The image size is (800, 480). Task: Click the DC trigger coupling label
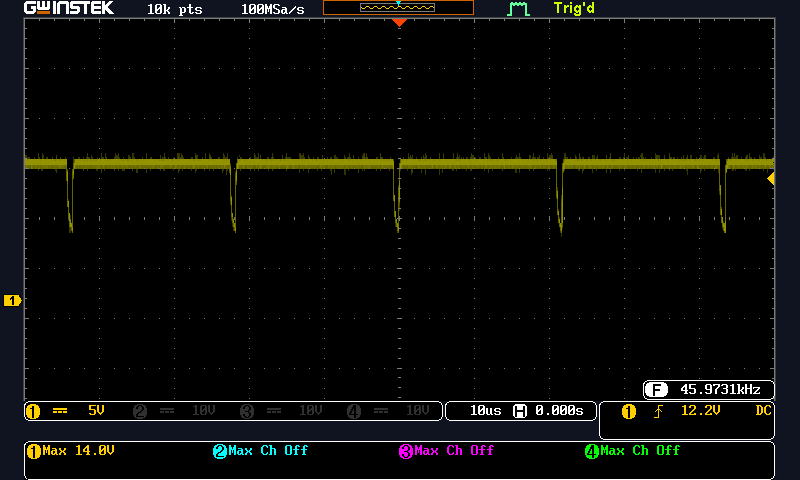[x=763, y=410]
